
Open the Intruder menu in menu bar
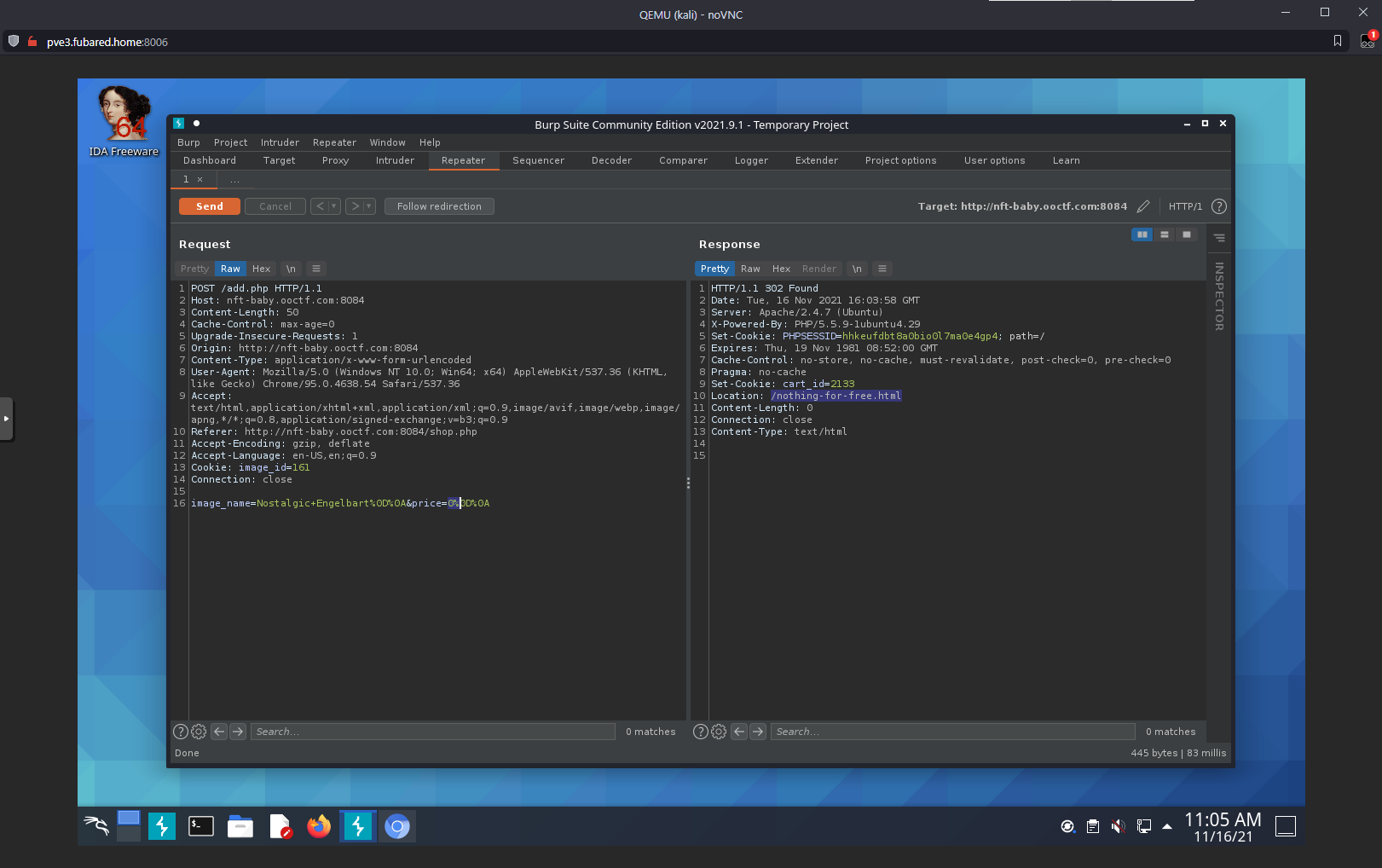point(280,142)
